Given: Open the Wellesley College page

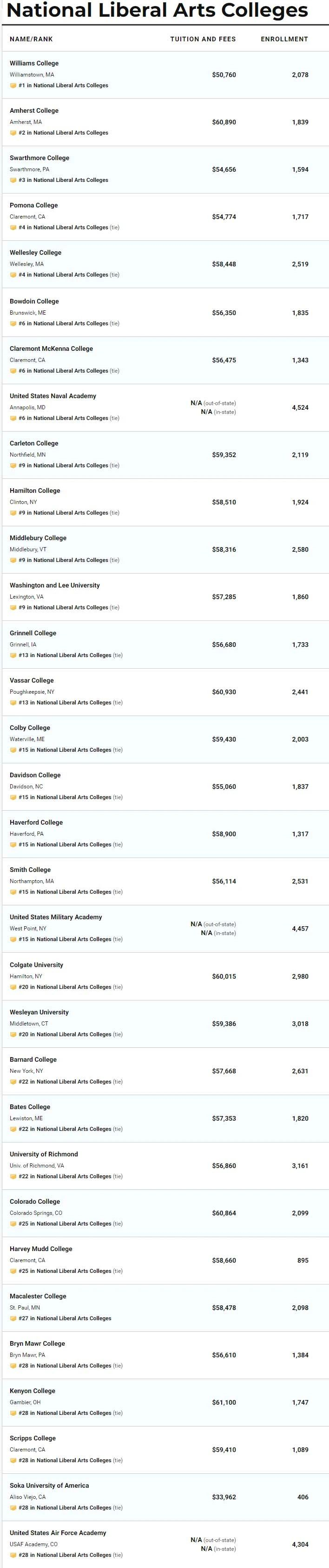Looking at the screenshot, I should click(35, 252).
